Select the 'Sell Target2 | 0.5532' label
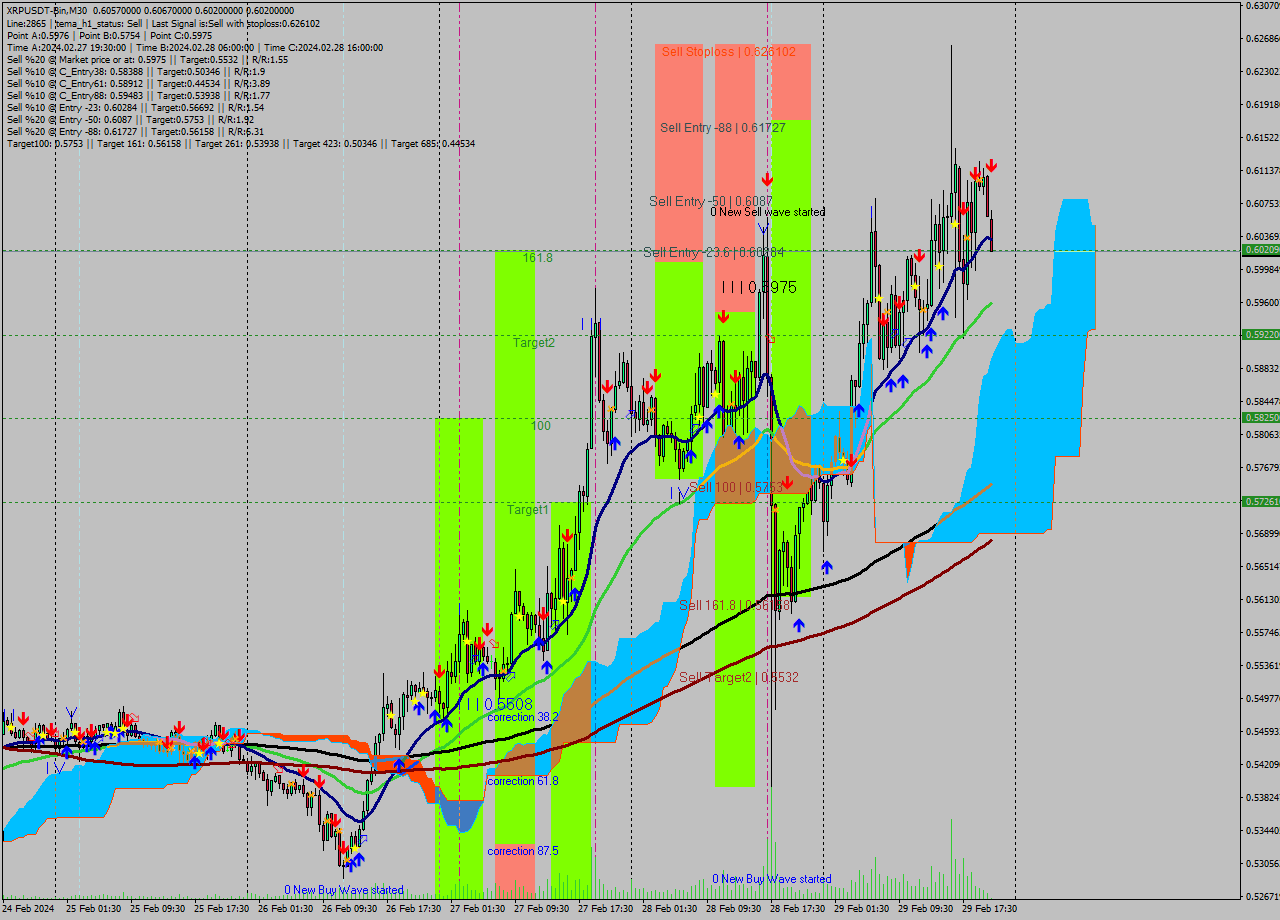This screenshot has height=920, width=1280. tap(738, 677)
